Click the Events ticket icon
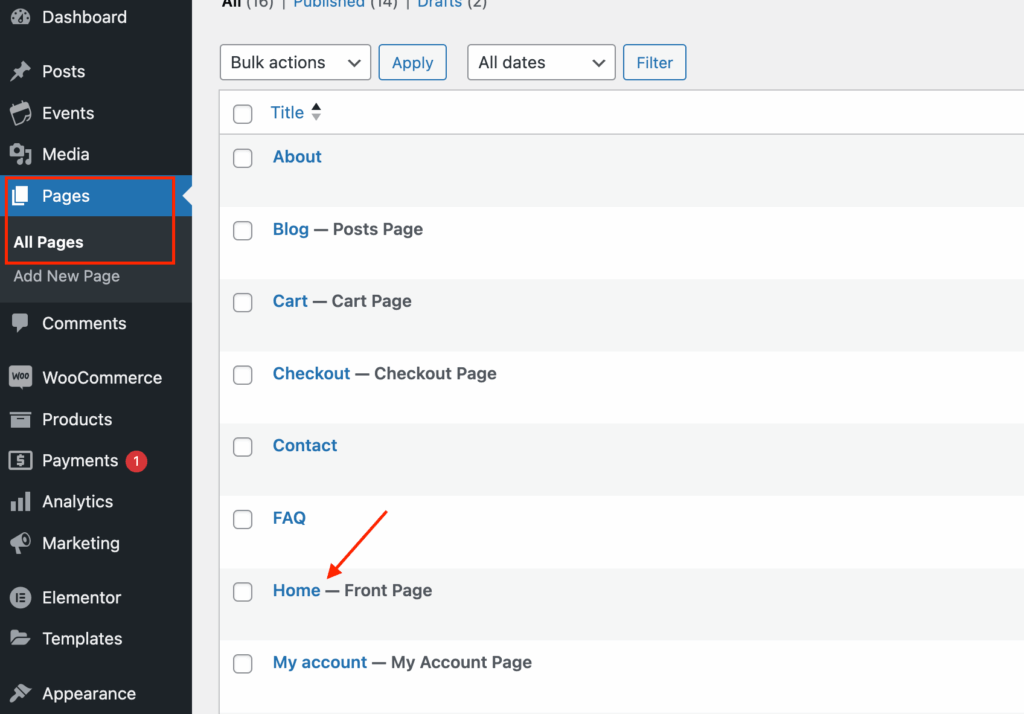This screenshot has width=1024, height=714. click(20, 113)
